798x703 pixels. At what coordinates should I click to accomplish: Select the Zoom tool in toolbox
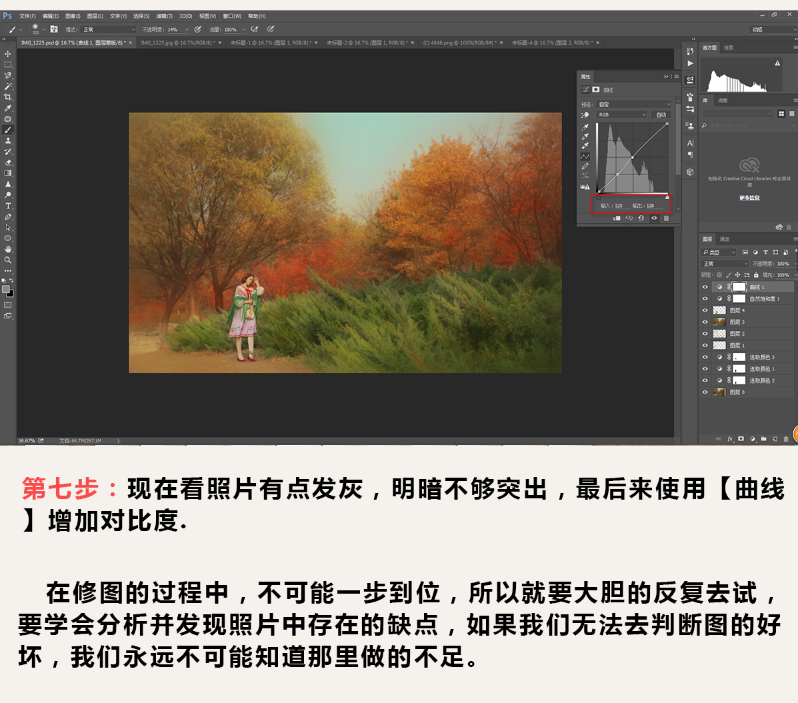(x=8, y=260)
